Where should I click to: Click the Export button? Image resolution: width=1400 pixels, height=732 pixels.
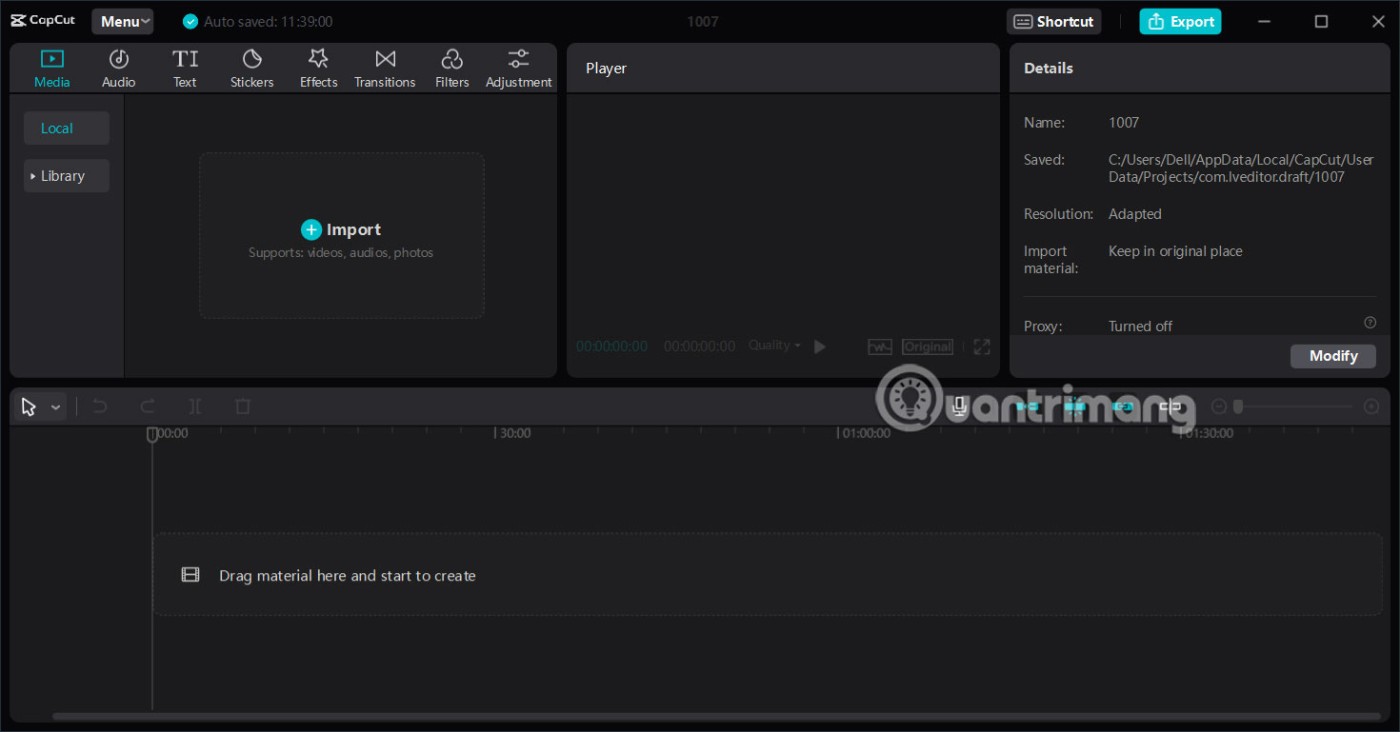click(1180, 22)
